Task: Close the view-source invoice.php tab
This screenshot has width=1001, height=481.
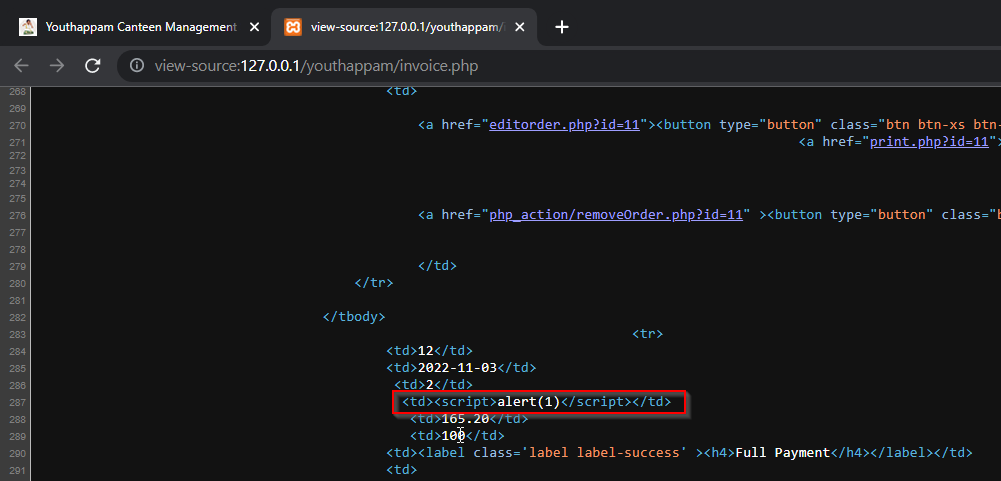Action: [520, 27]
